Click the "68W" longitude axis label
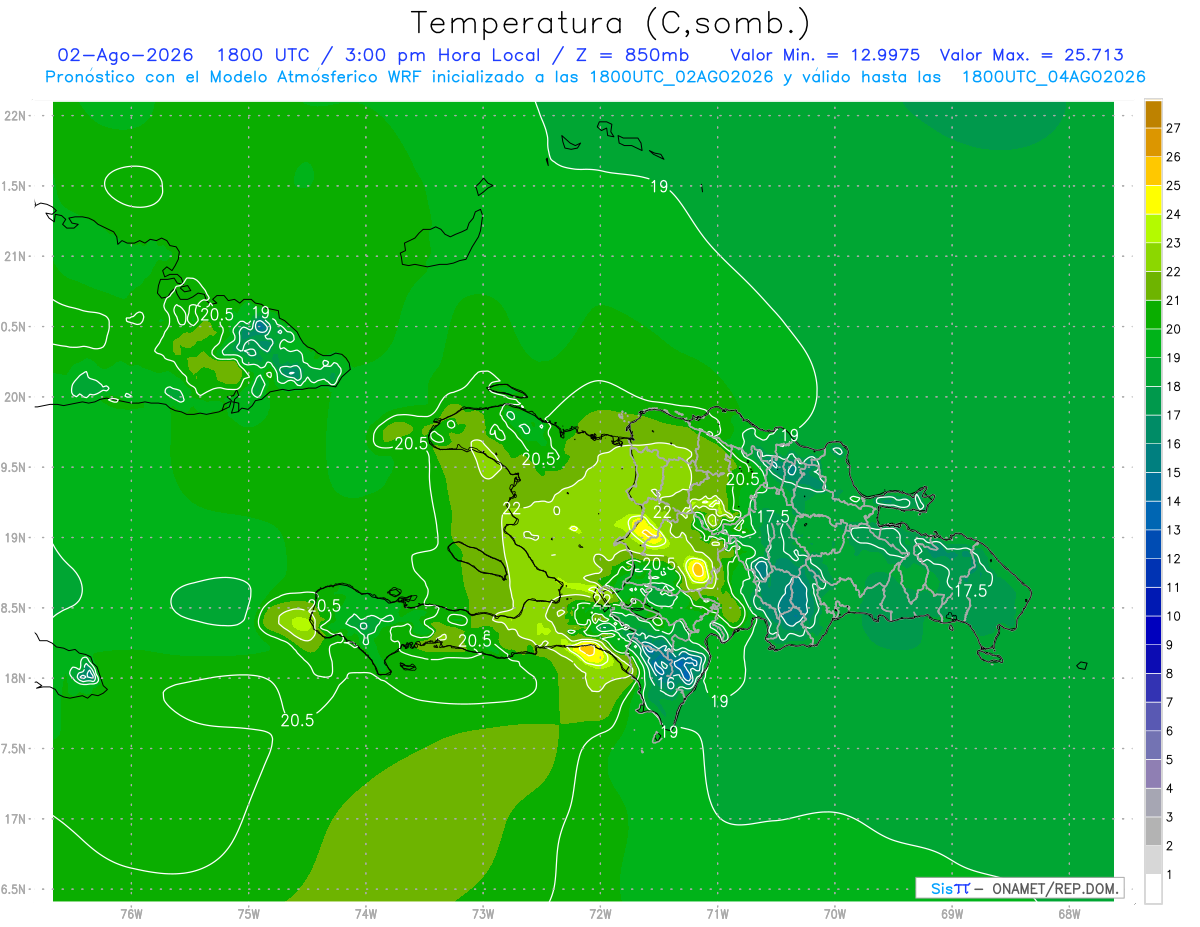 1069,914
